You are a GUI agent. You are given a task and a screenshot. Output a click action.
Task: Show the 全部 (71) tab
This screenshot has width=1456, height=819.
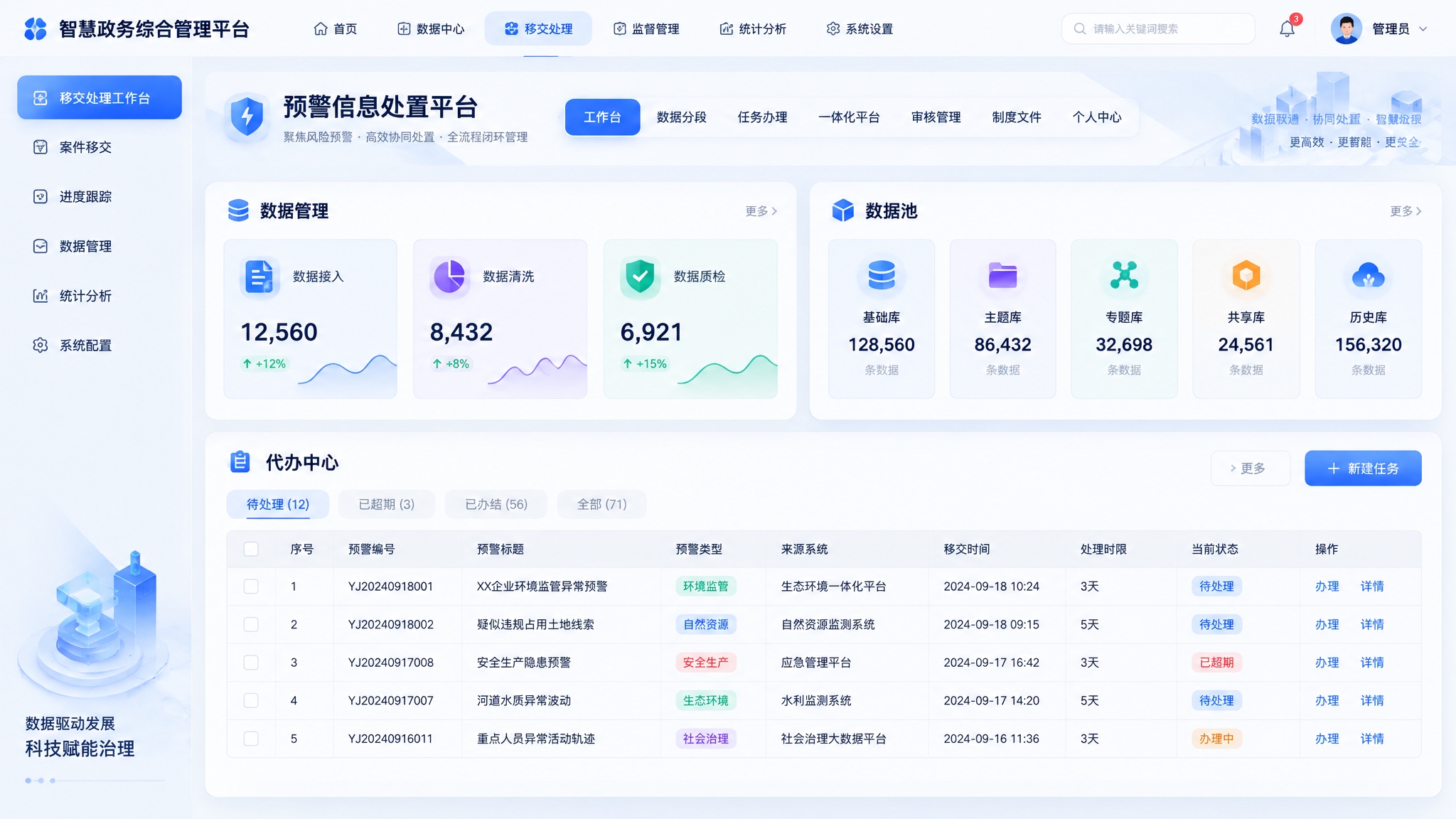click(x=601, y=504)
